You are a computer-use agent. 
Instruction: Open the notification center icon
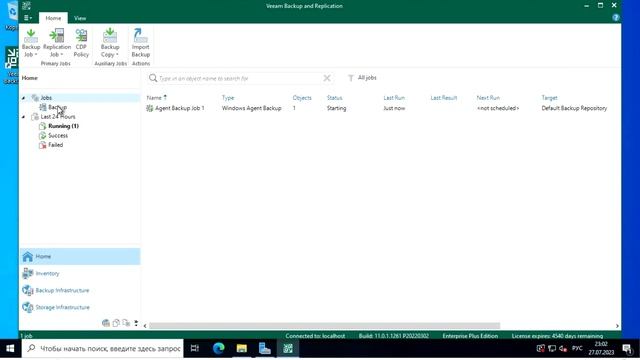tap(628, 349)
